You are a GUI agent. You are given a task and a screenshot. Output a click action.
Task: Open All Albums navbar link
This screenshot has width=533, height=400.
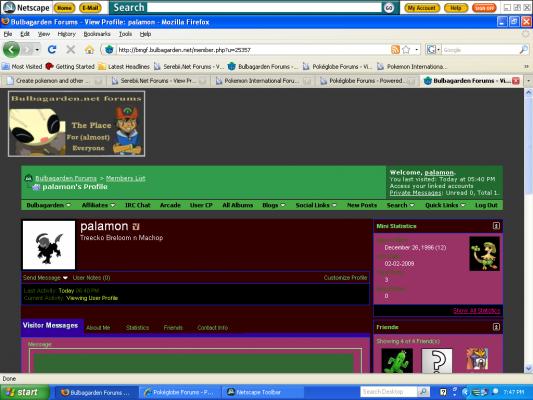238,205
